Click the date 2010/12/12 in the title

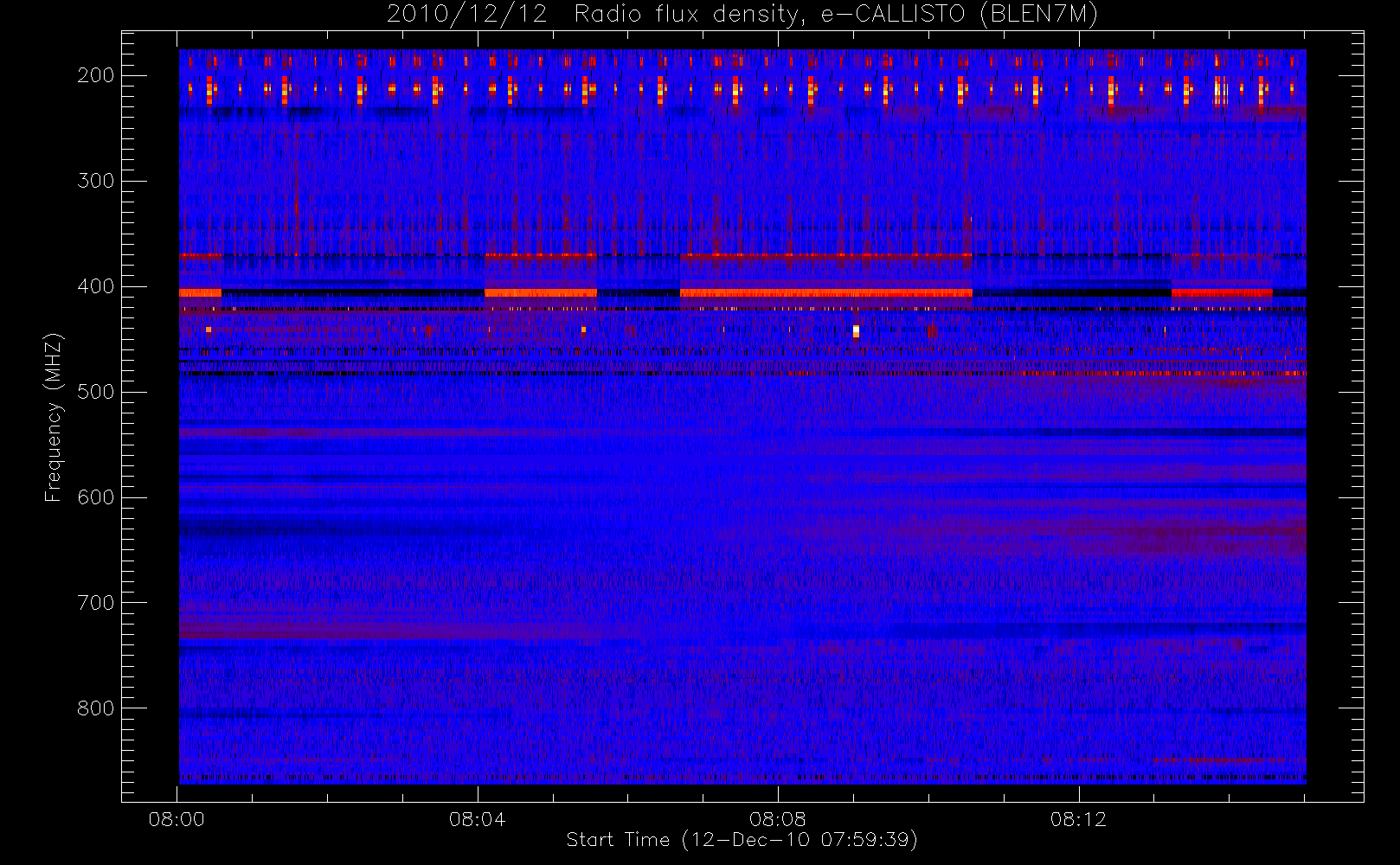[467, 15]
